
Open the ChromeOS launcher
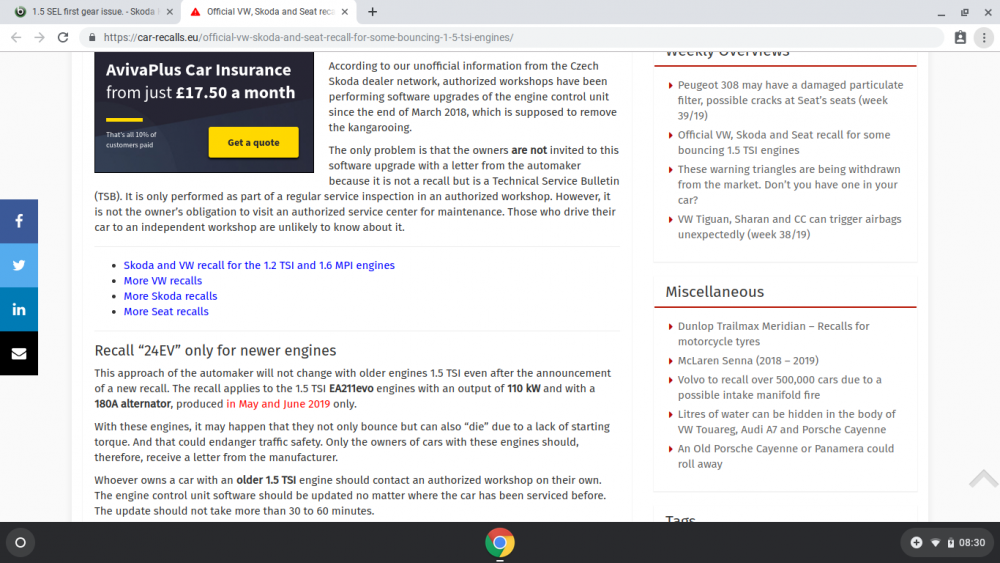tap(20, 543)
